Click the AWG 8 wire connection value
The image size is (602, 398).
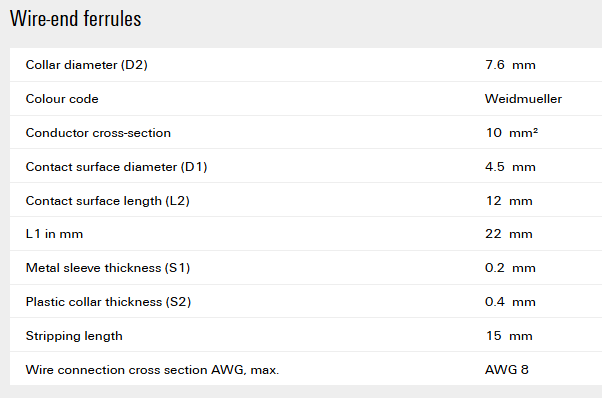[507, 370]
